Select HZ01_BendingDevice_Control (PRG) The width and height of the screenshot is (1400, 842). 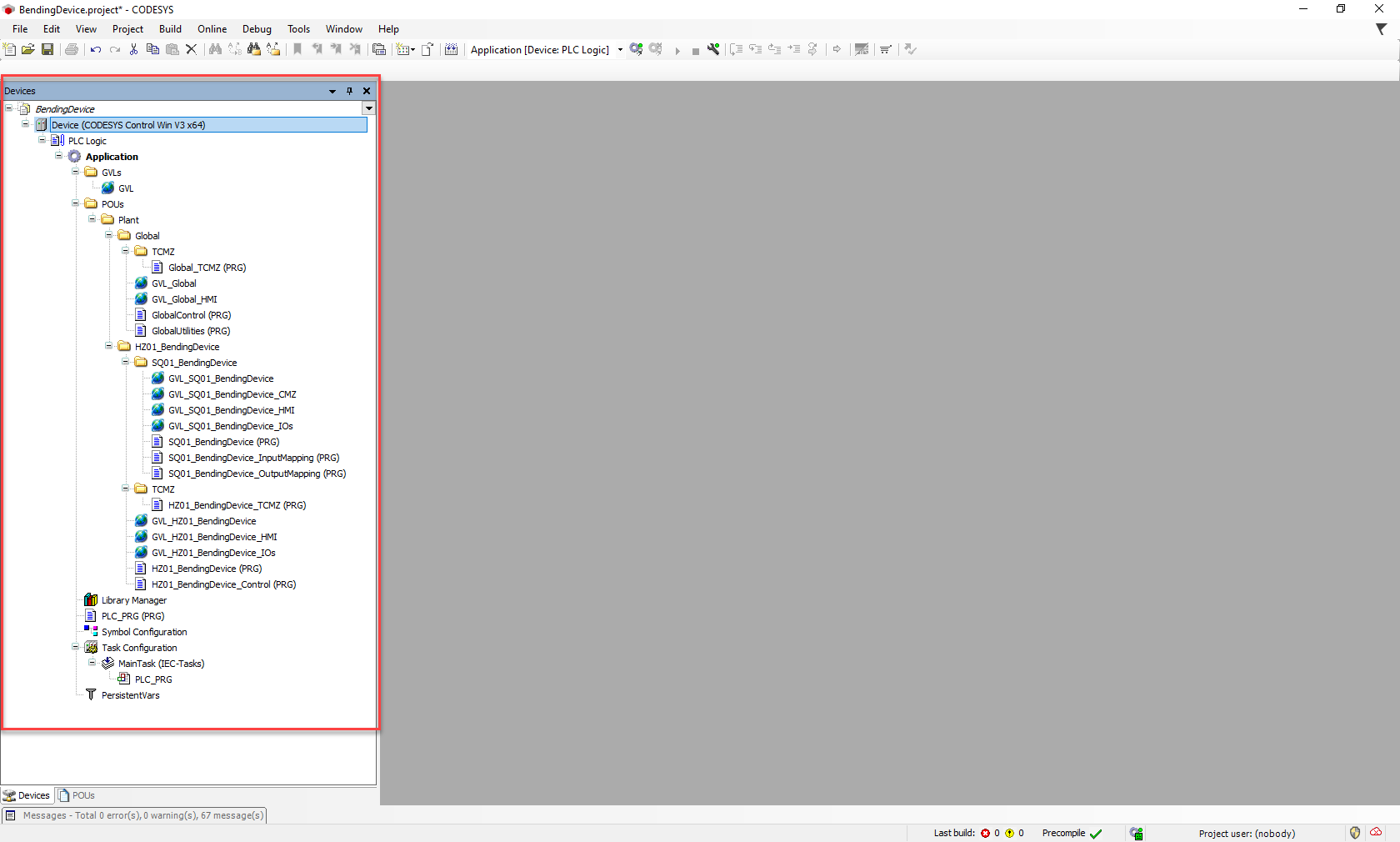[223, 584]
